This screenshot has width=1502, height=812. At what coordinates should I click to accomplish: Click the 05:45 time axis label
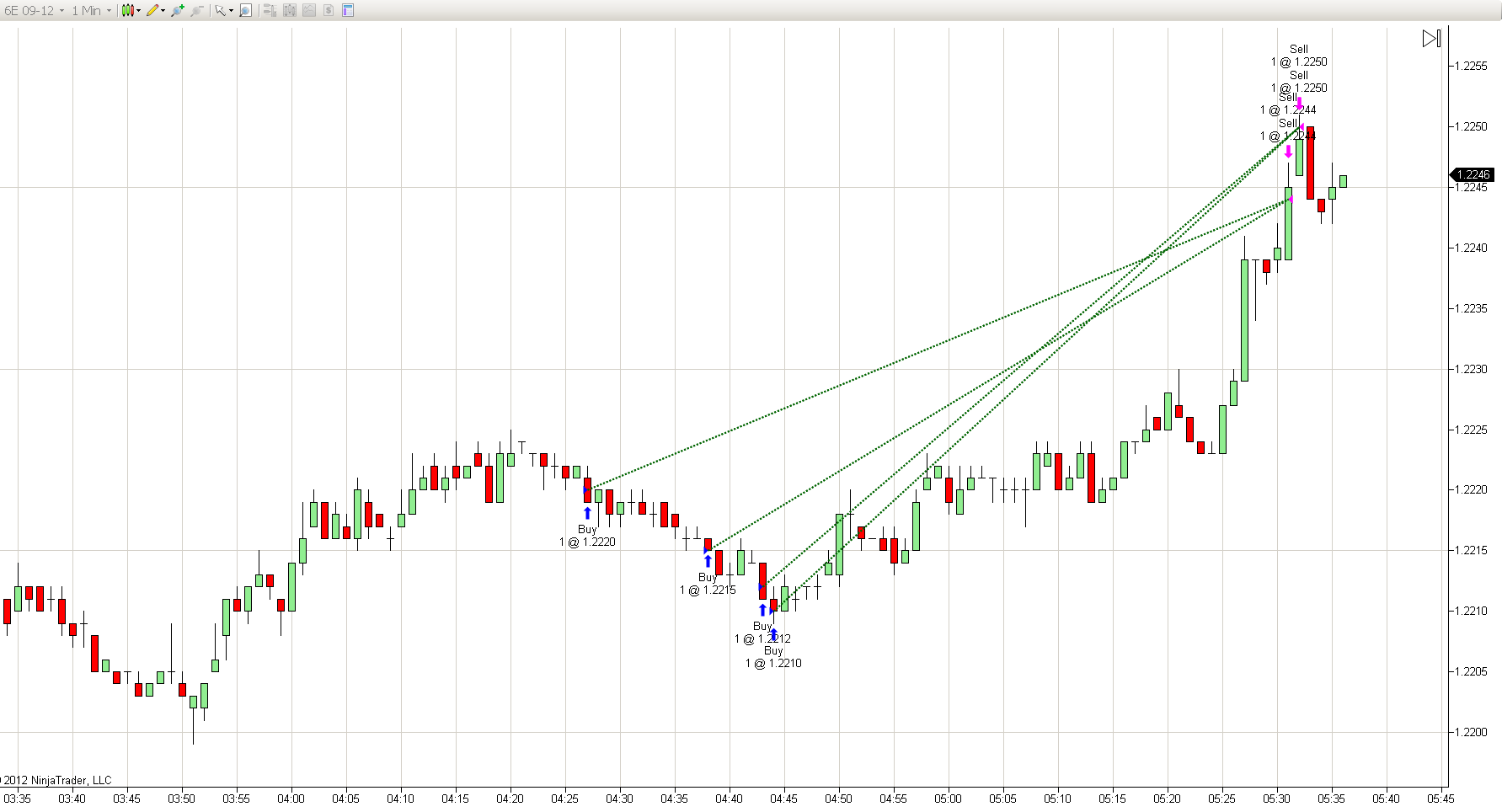(1441, 799)
